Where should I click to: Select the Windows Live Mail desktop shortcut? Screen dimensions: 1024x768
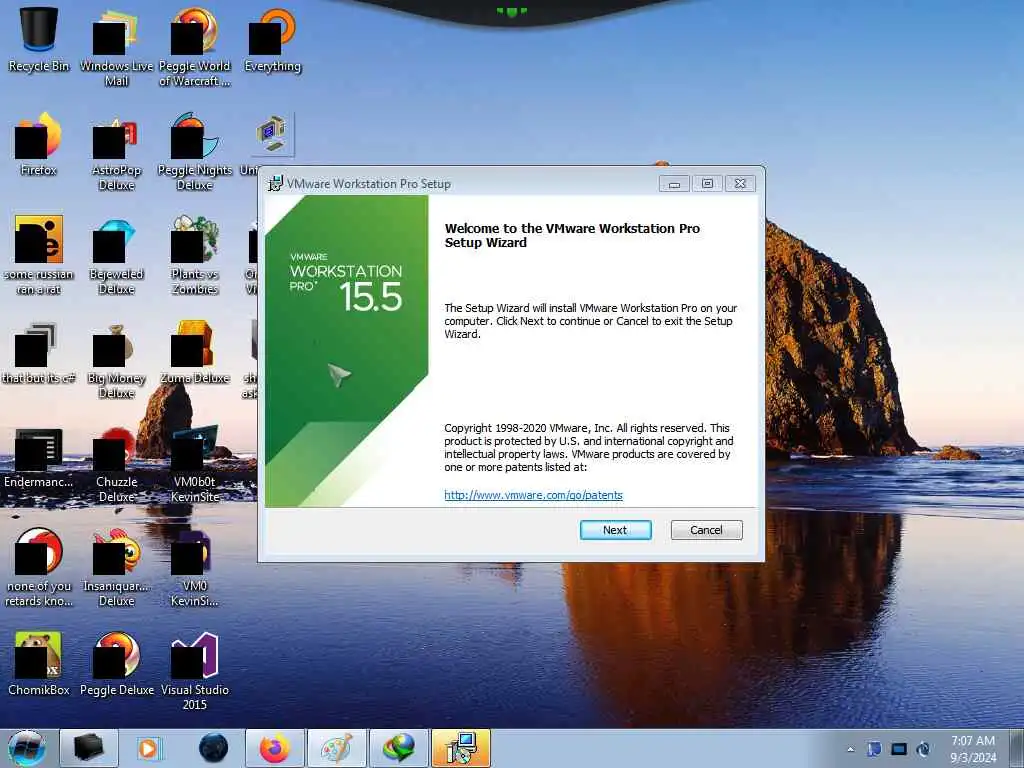116,47
